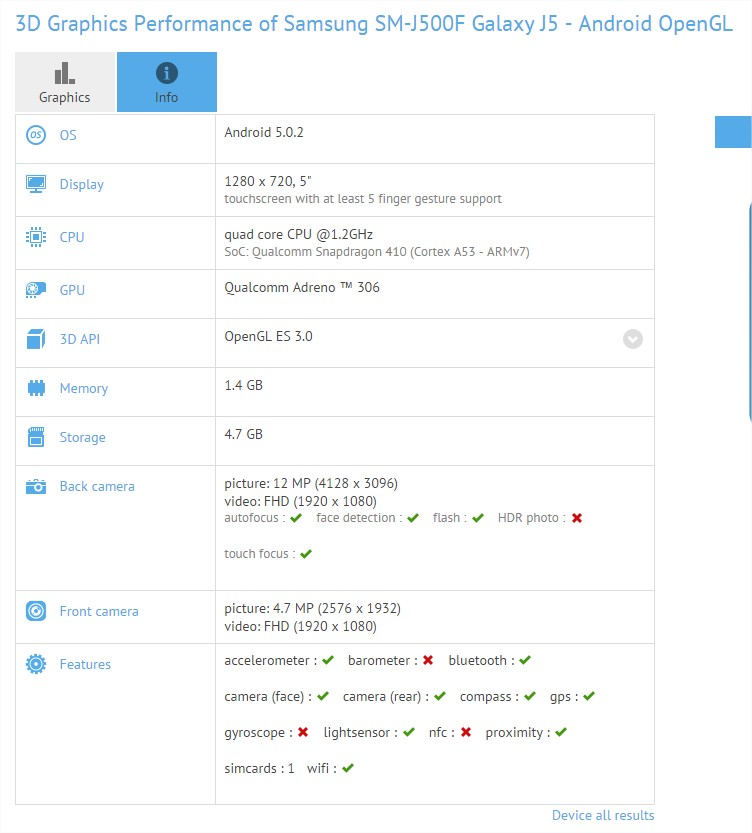Screen dimensions: 752x833
Task: Click the Storage card icon
Action: pos(36,437)
